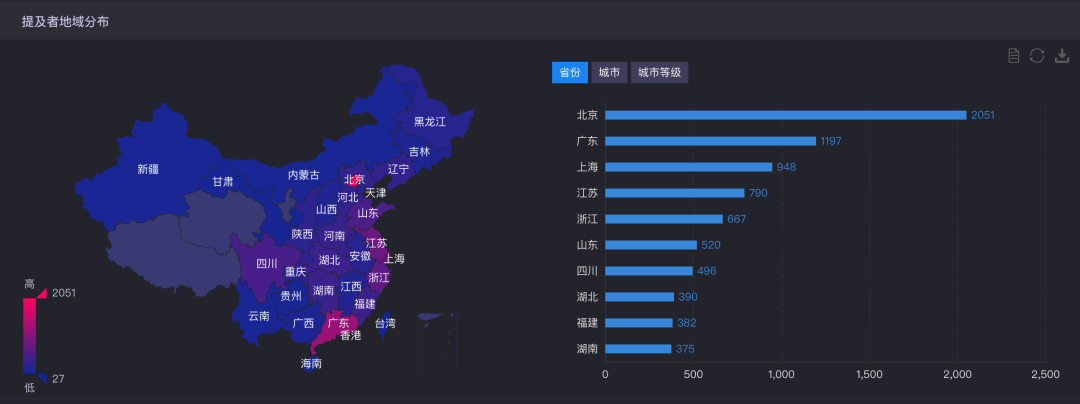
Task: Click the 浙江 bar in chart
Action: point(664,219)
